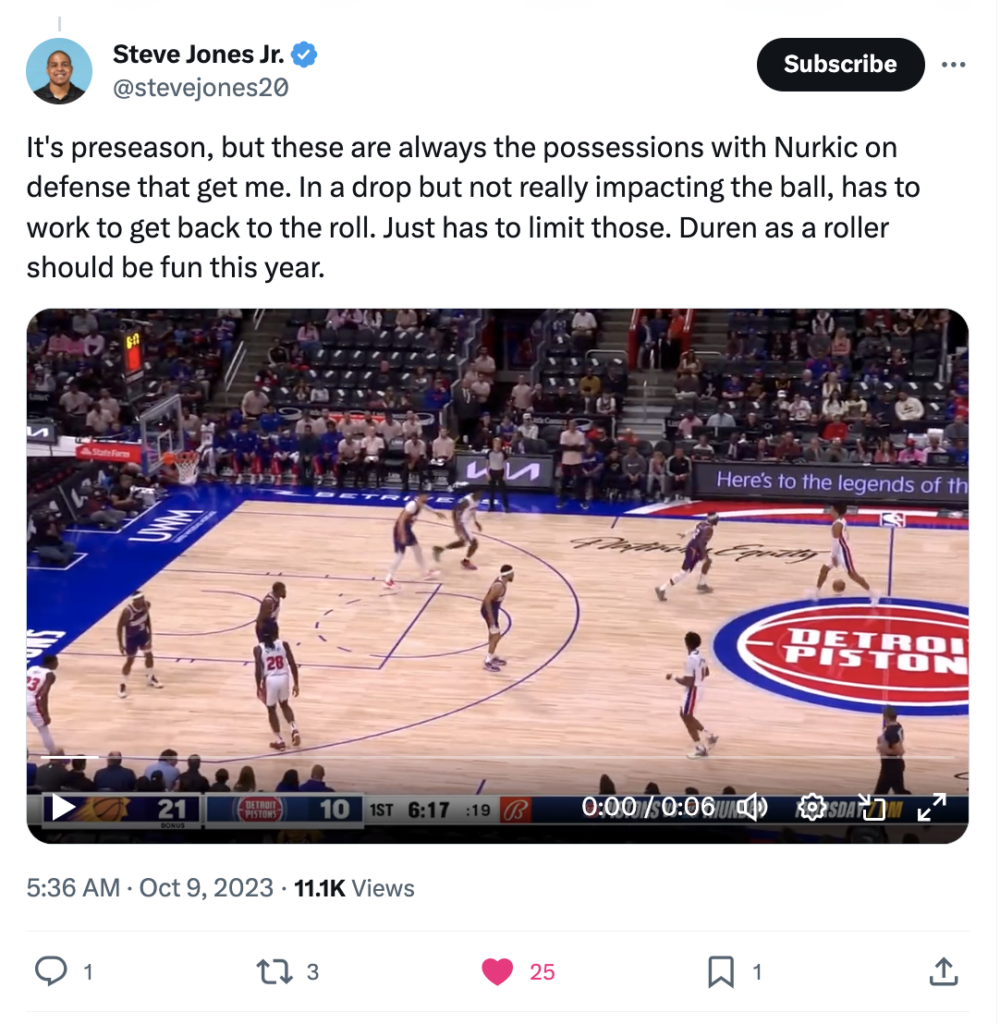Image resolution: width=1000 pixels, height=1024 pixels.
Task: View the 11.1K Views analytics
Action: point(354,889)
